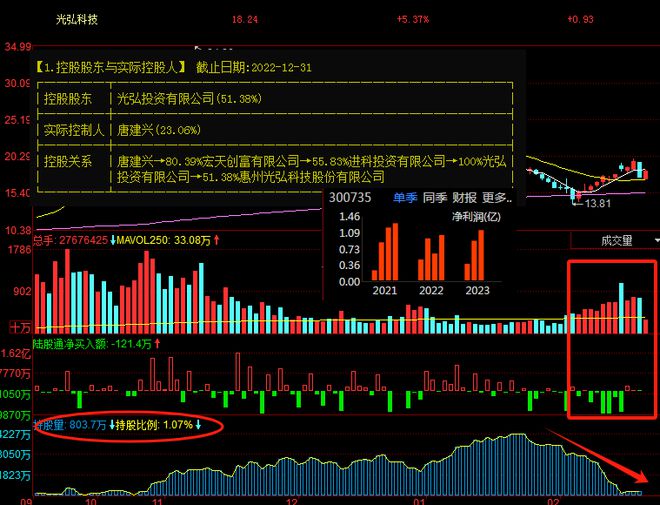Click the red up arrow after 陆股通净买入额
This screenshot has height=505, width=660.
(x=157, y=344)
